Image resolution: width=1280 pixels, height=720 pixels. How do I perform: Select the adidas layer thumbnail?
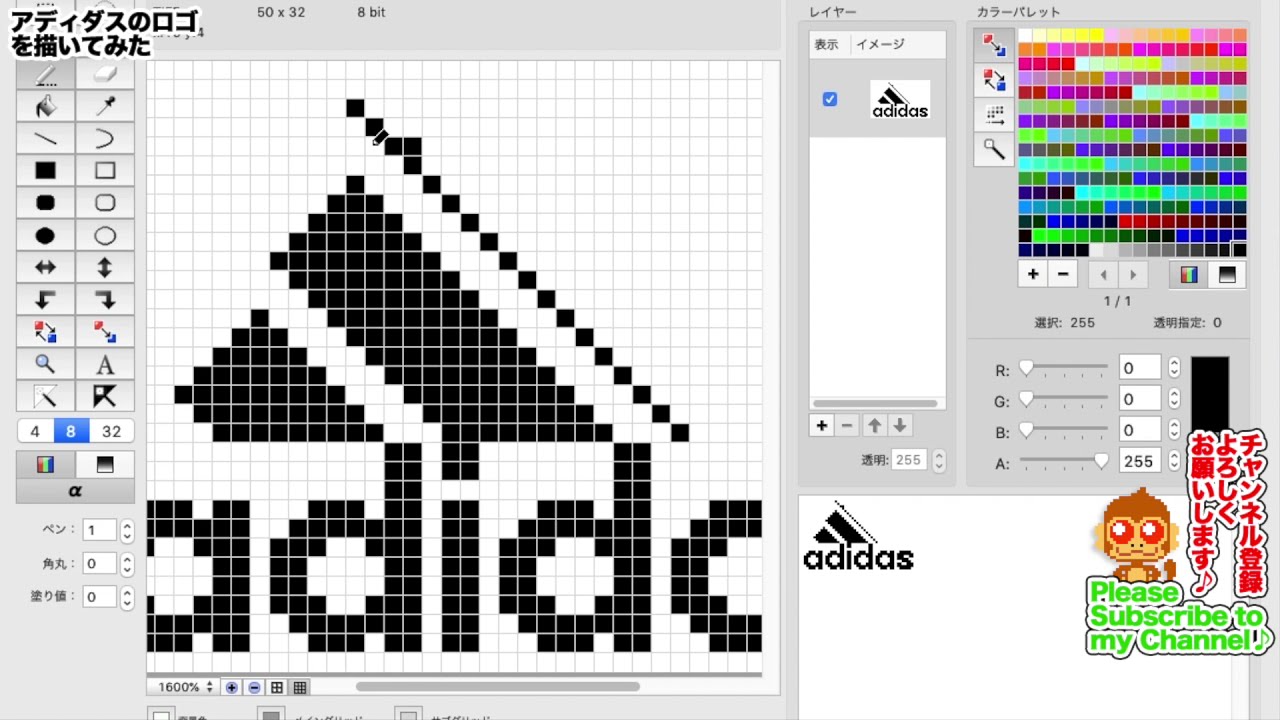tap(900, 99)
